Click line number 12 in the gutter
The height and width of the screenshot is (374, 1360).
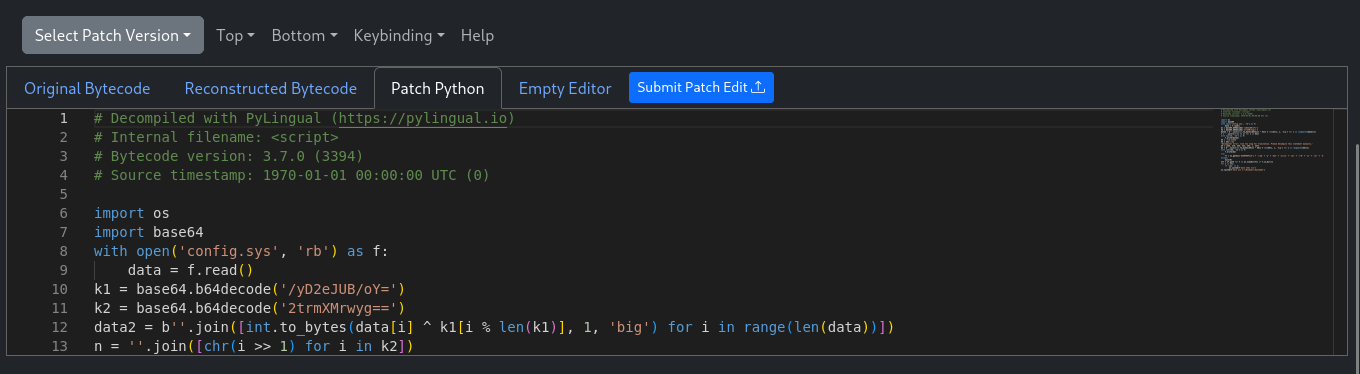point(59,327)
